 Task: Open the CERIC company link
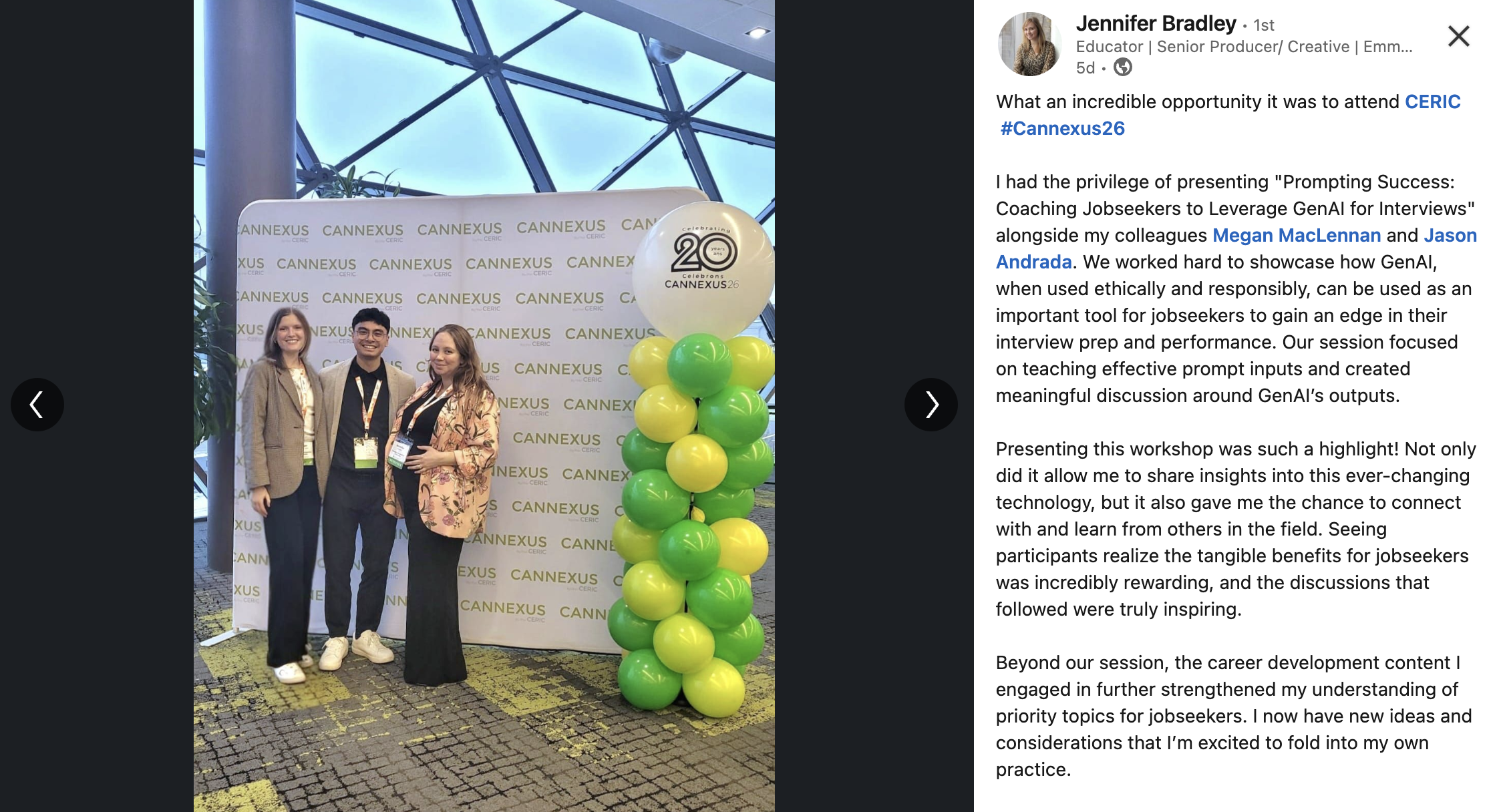(x=1432, y=101)
